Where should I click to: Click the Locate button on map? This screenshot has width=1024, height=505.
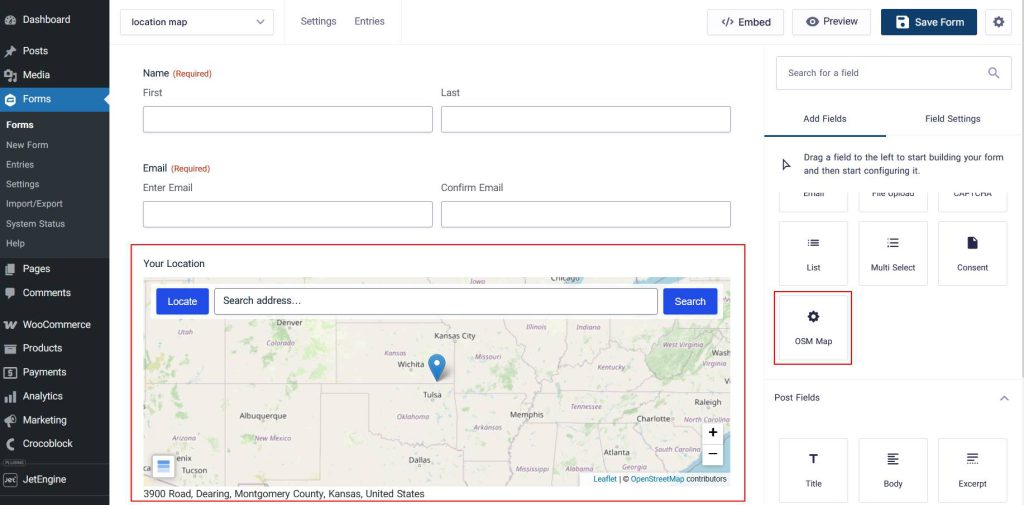(x=182, y=302)
